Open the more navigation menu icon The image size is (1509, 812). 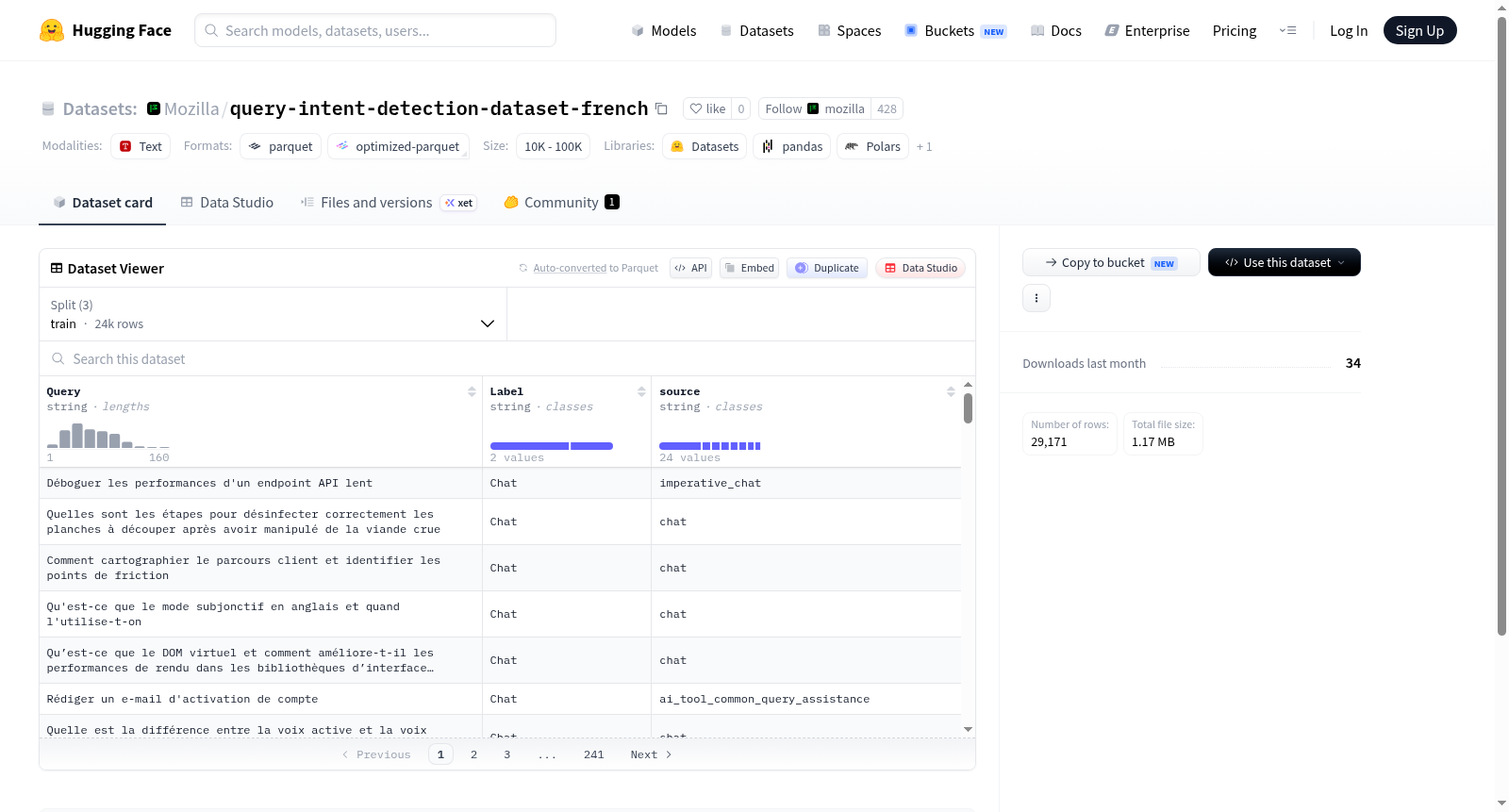[x=1287, y=31]
